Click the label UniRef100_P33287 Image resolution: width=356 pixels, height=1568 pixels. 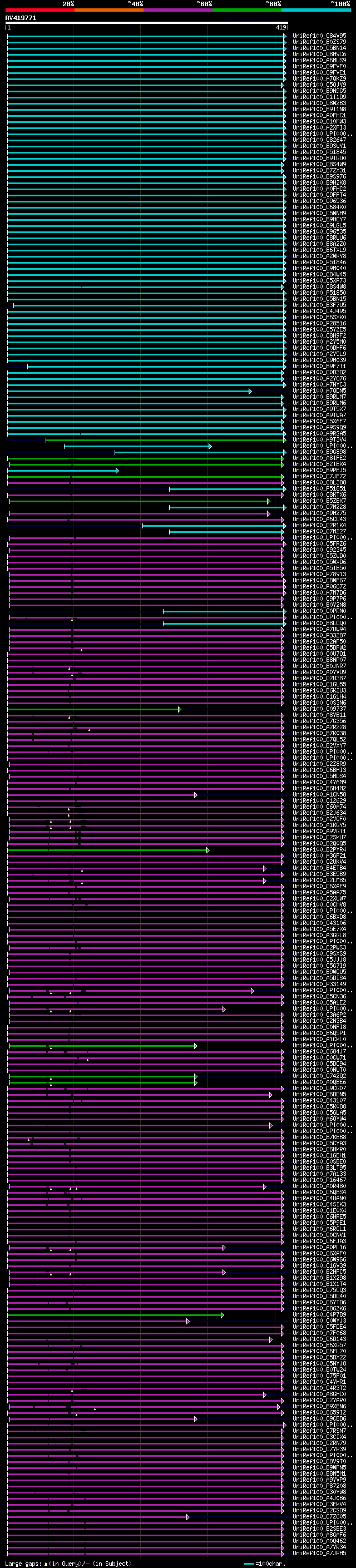pyautogui.click(x=319, y=635)
